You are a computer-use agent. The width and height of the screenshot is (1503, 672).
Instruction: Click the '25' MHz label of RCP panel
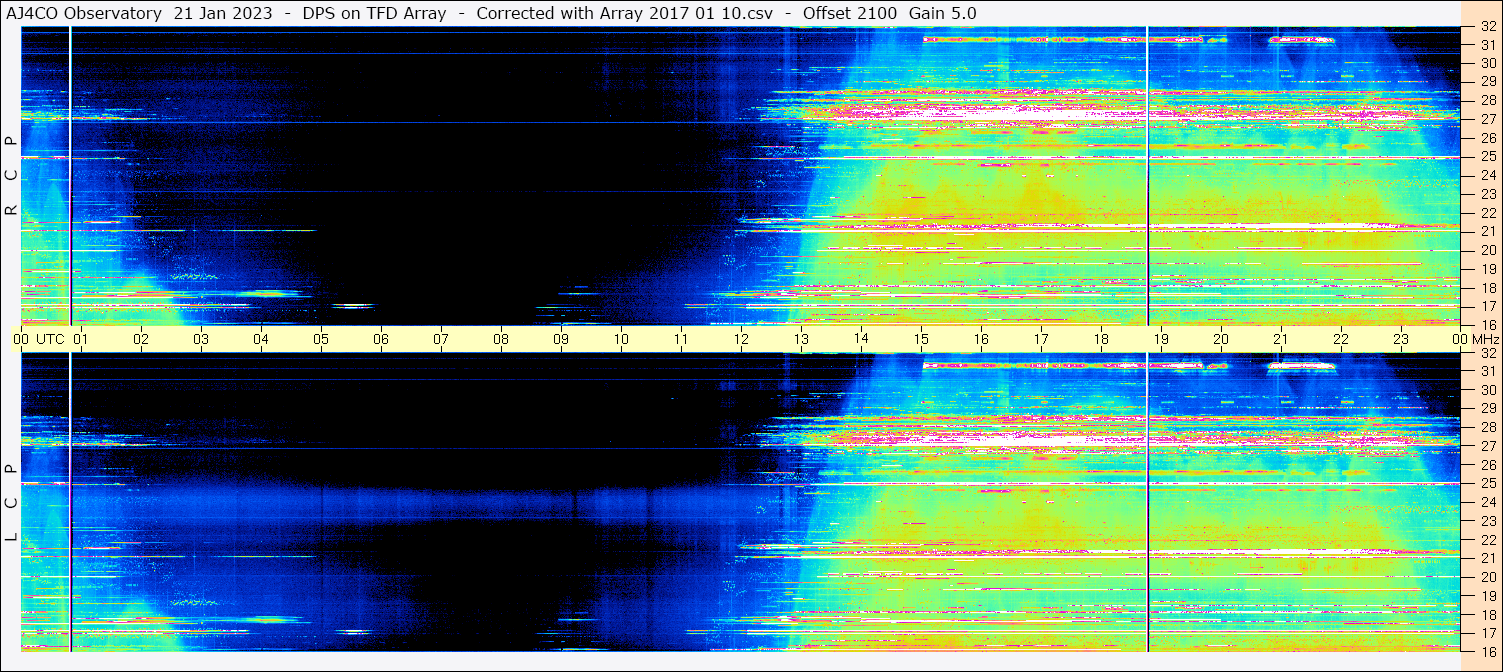(x=1488, y=157)
